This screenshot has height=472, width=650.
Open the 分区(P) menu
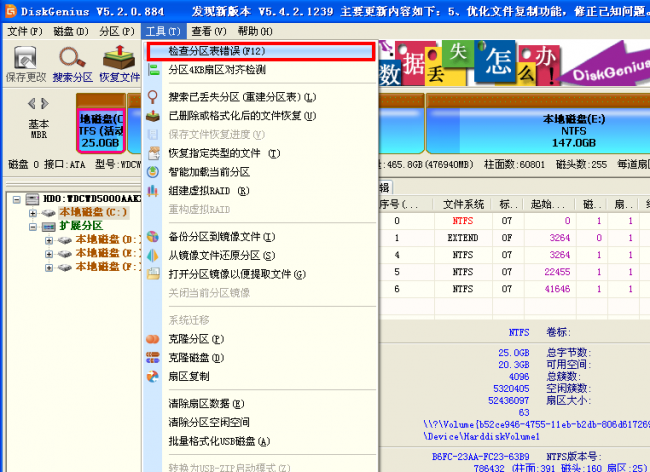[117, 31]
